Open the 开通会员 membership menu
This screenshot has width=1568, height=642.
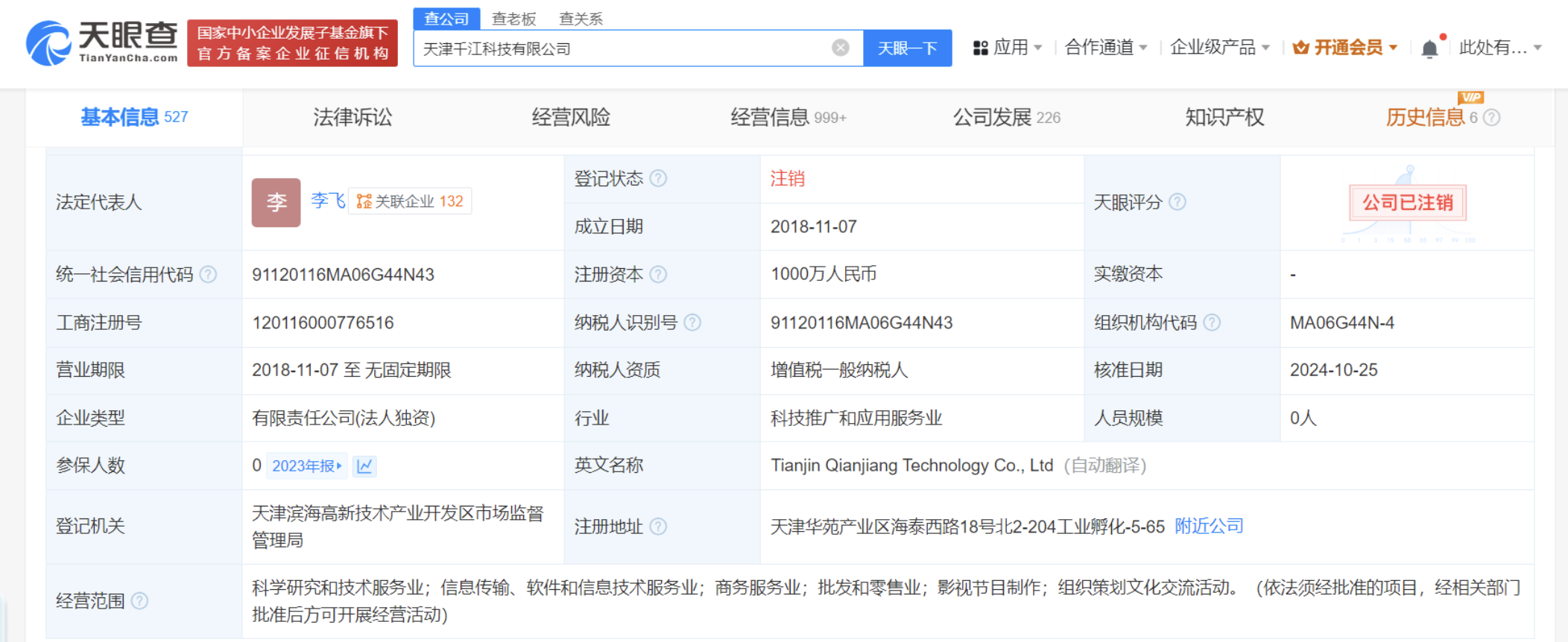pyautogui.click(x=1344, y=48)
